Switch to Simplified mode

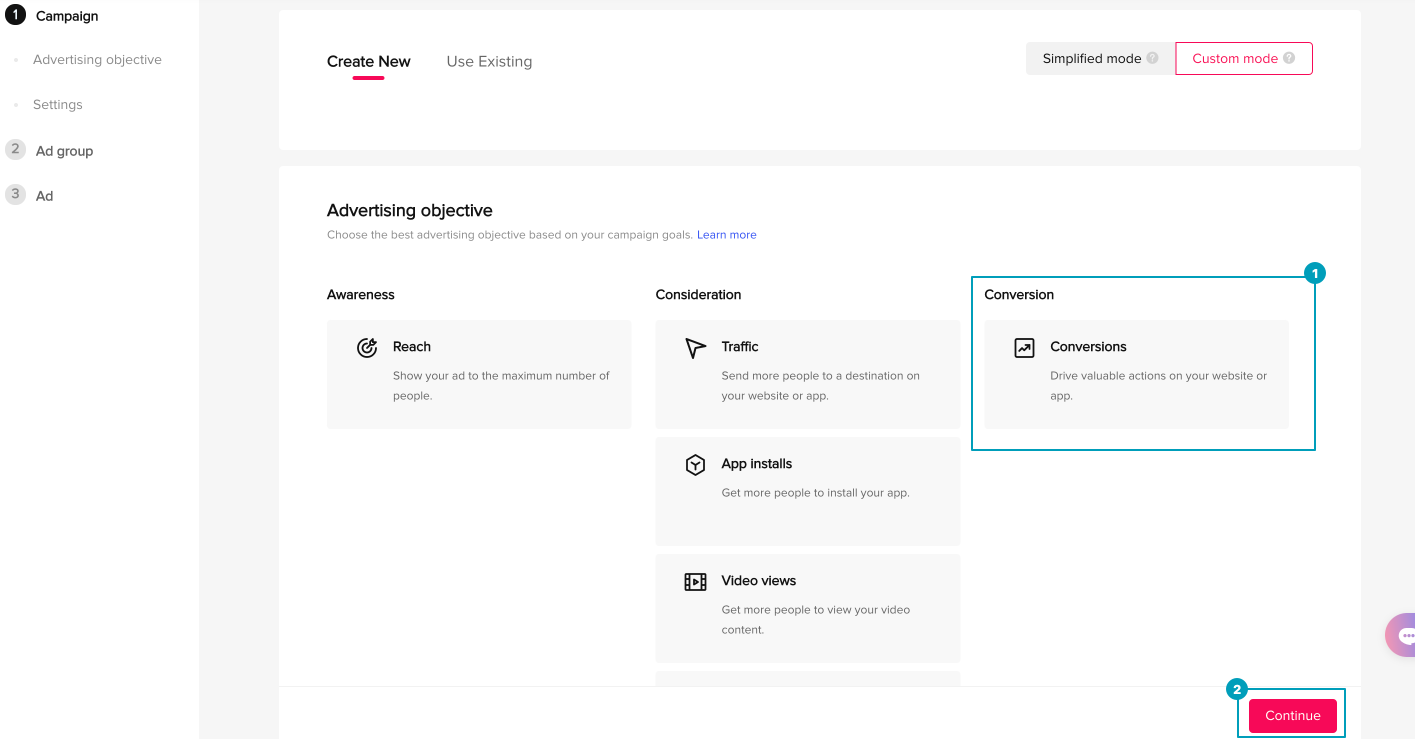1100,58
